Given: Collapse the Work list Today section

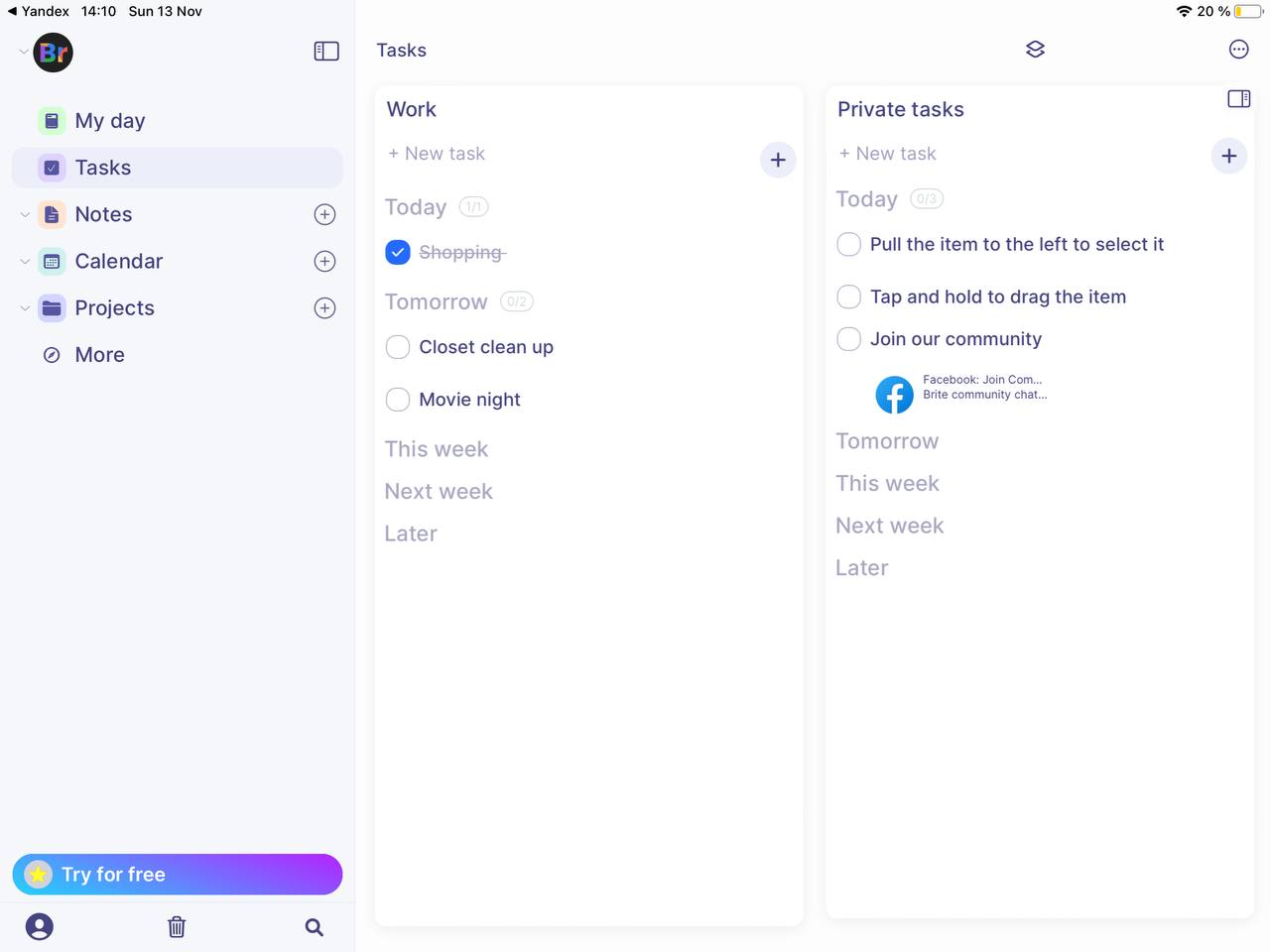Looking at the screenshot, I should click(x=416, y=207).
